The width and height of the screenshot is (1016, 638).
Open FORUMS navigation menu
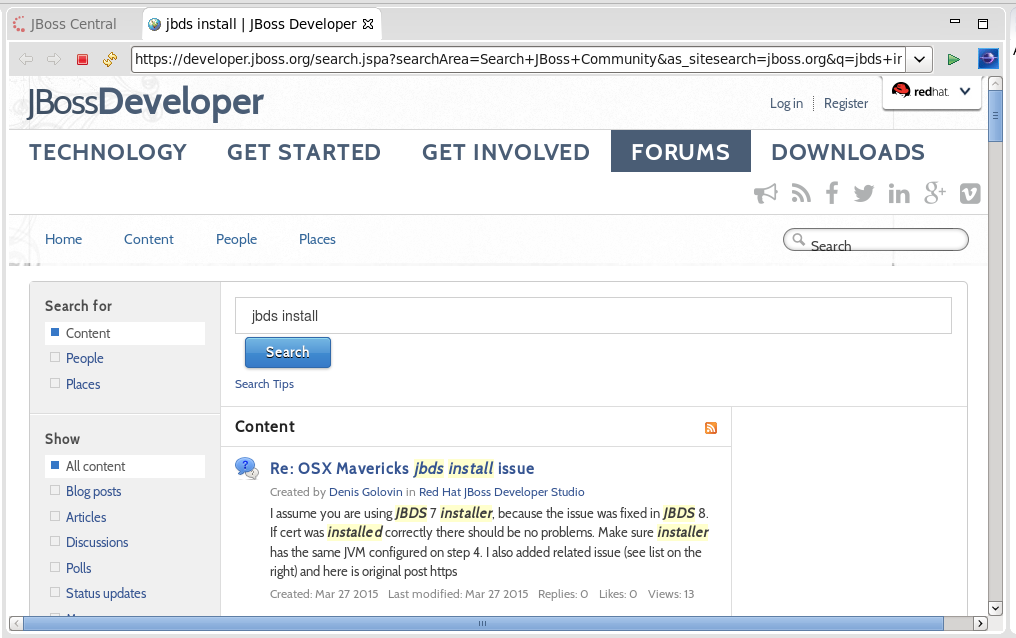pyautogui.click(x=680, y=152)
